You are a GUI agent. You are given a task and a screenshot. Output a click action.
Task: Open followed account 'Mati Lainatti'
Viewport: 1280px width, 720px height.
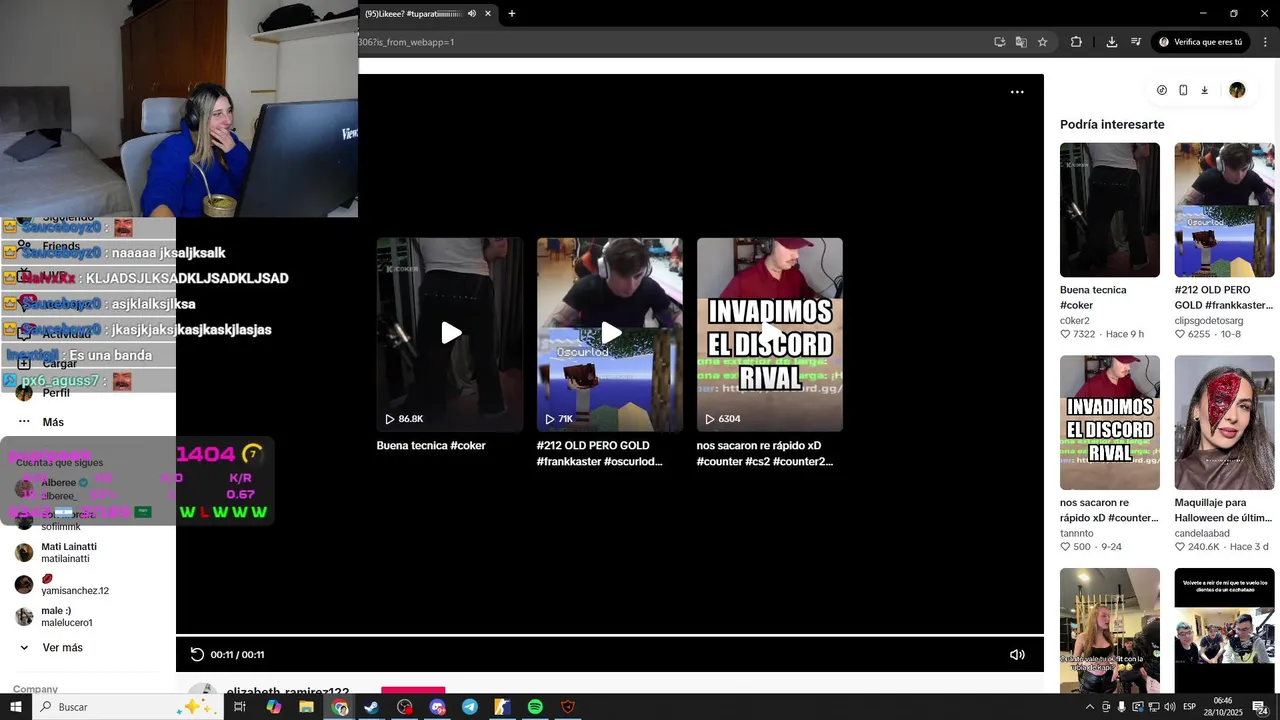point(69,553)
